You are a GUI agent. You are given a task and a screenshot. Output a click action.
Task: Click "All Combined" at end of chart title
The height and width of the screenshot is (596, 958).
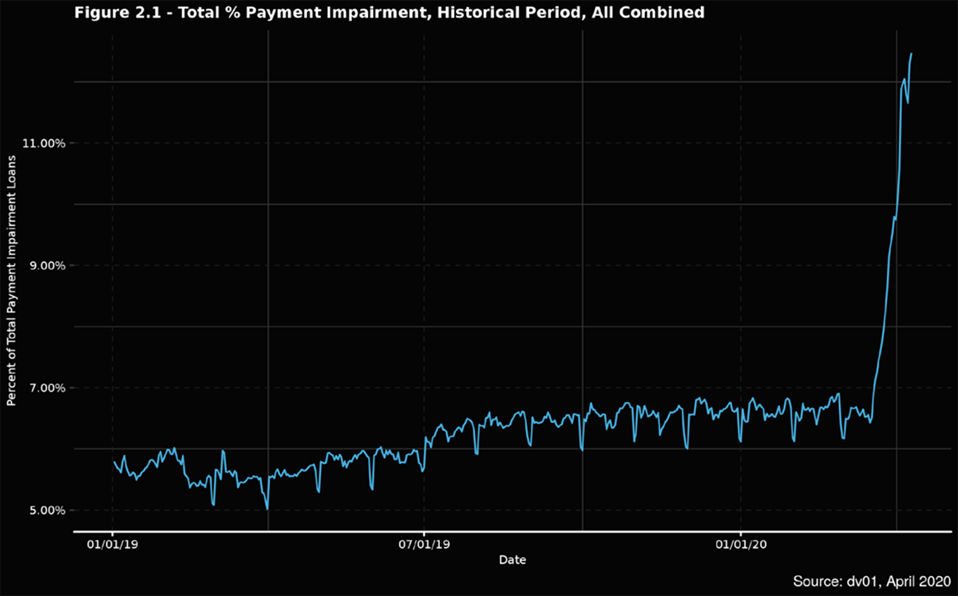coord(651,12)
